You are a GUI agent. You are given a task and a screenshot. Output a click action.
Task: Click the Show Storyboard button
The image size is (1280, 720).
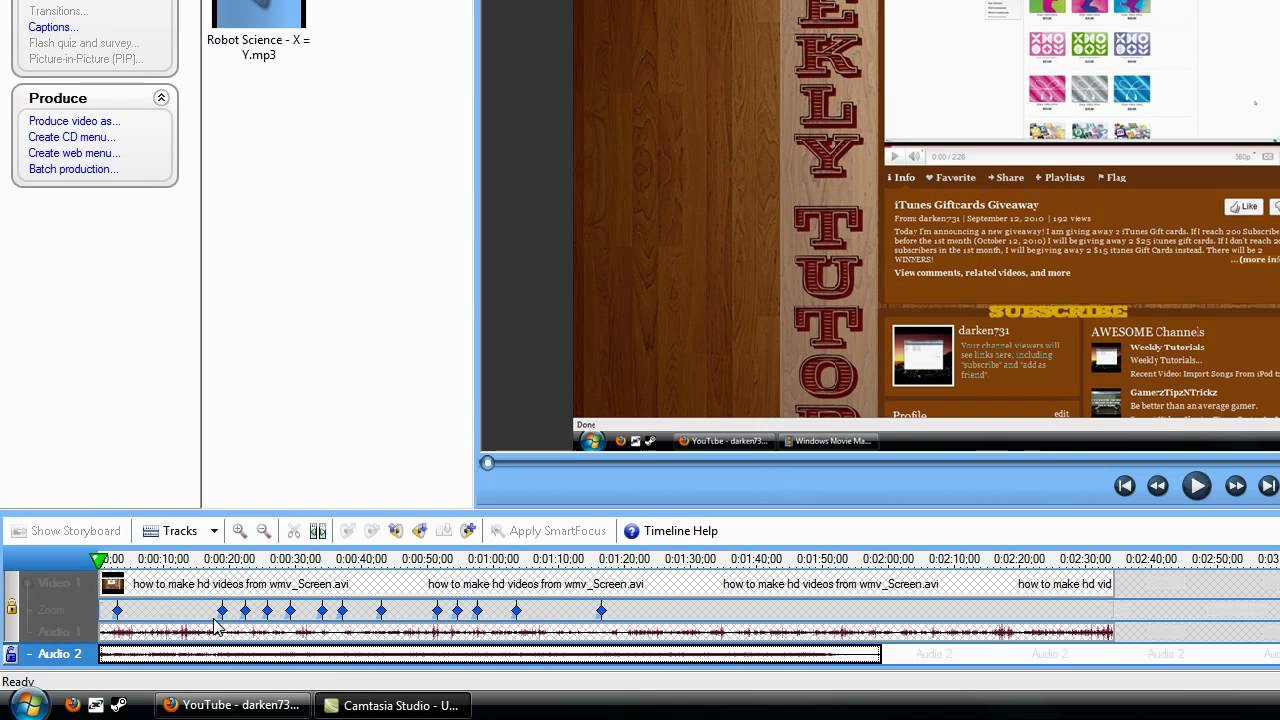coord(66,531)
